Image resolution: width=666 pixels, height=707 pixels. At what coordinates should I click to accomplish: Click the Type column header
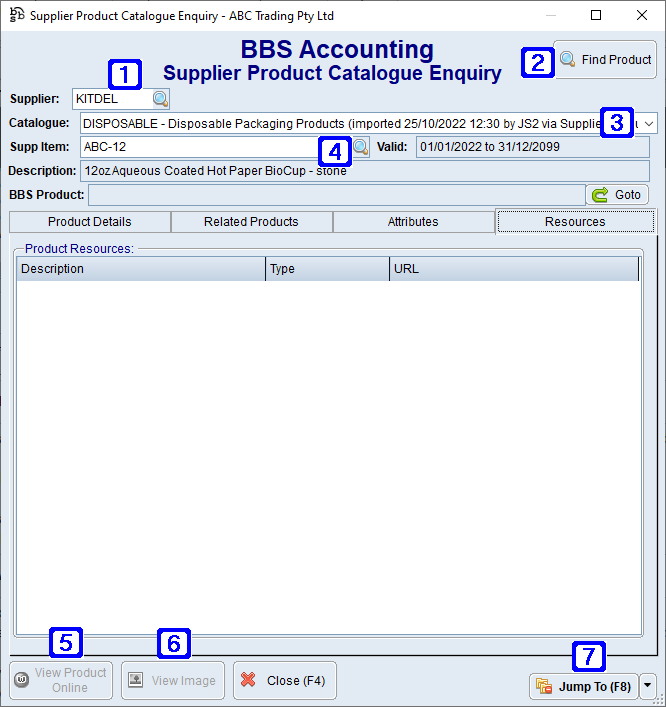[327, 269]
